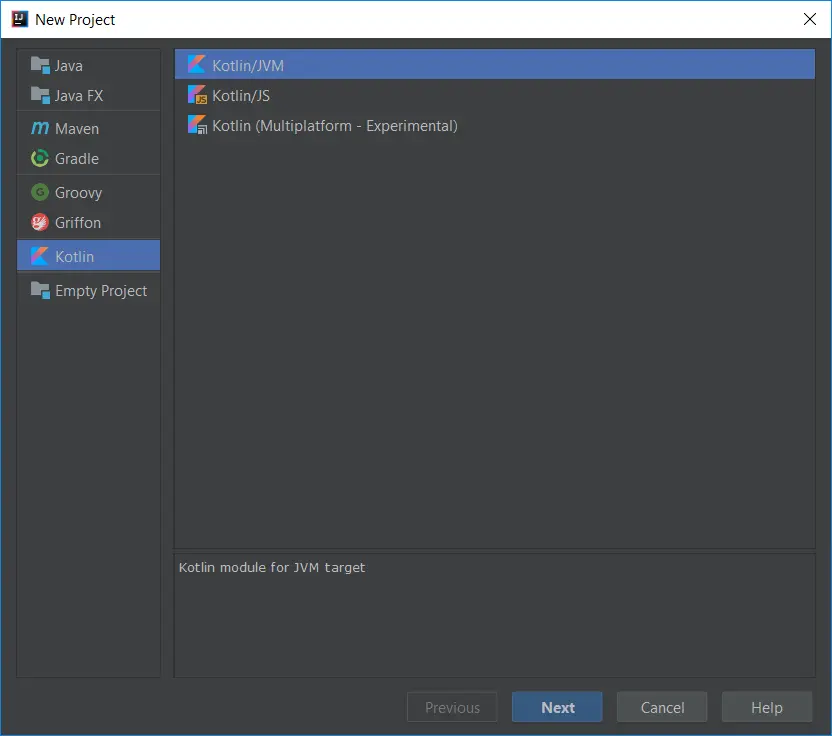Screen dimensions: 832x736
Task: Click the Gradle logo icon
Action: pyautogui.click(x=40, y=158)
